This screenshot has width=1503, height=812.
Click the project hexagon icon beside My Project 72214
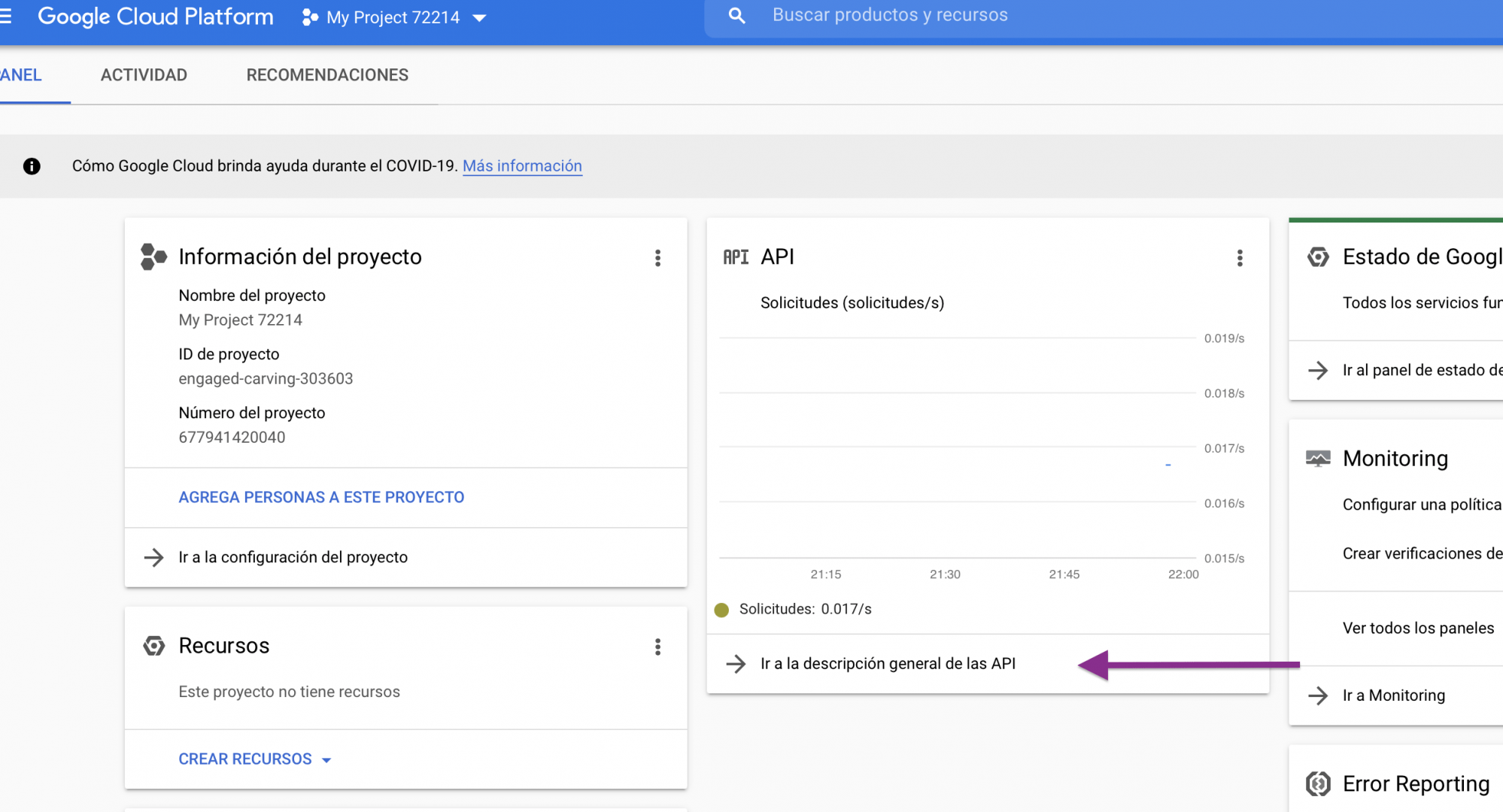coord(309,17)
